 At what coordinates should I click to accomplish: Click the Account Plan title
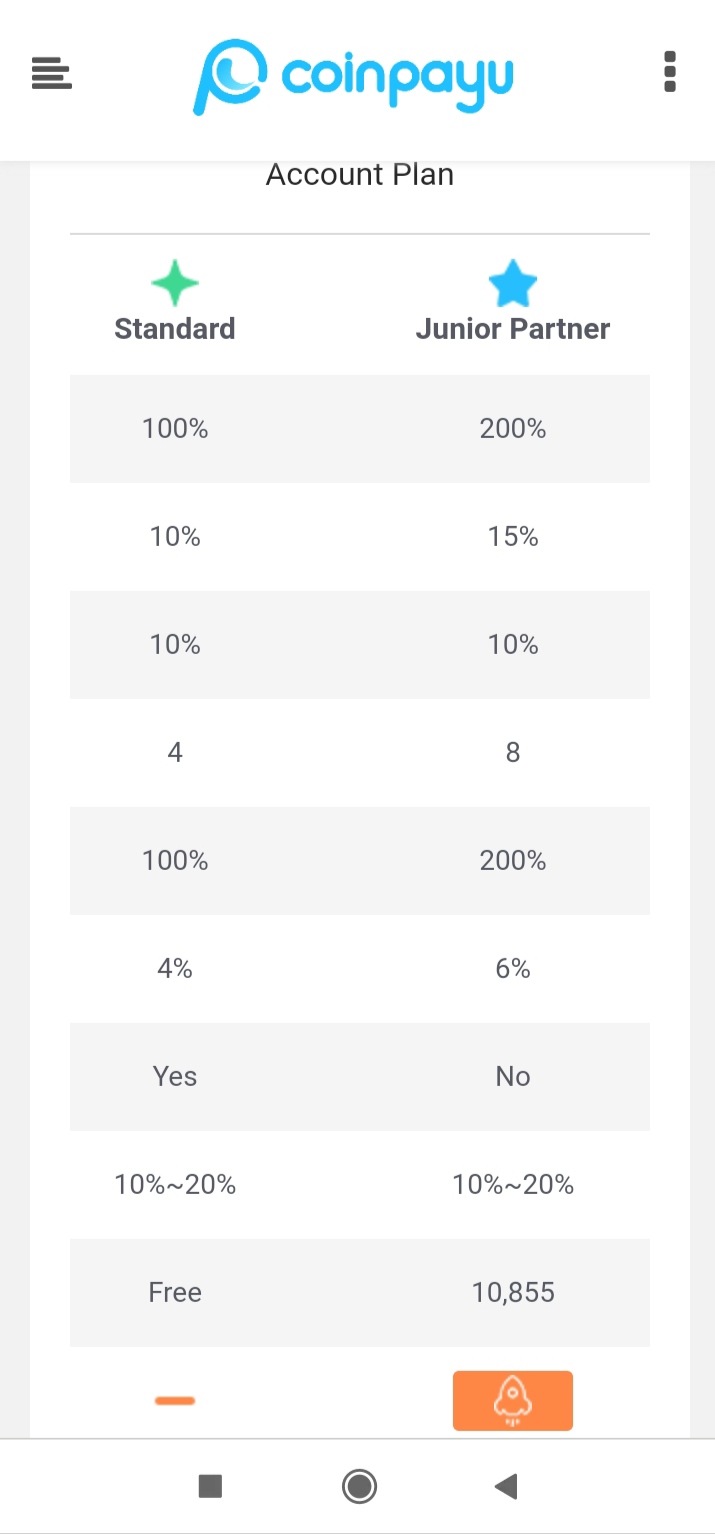click(360, 175)
